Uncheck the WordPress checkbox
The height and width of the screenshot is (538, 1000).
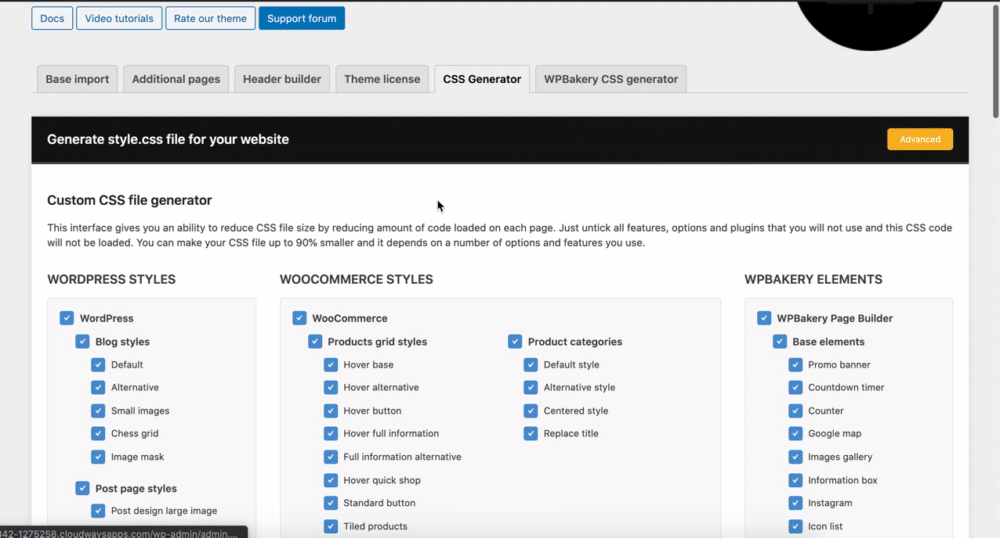tap(67, 318)
